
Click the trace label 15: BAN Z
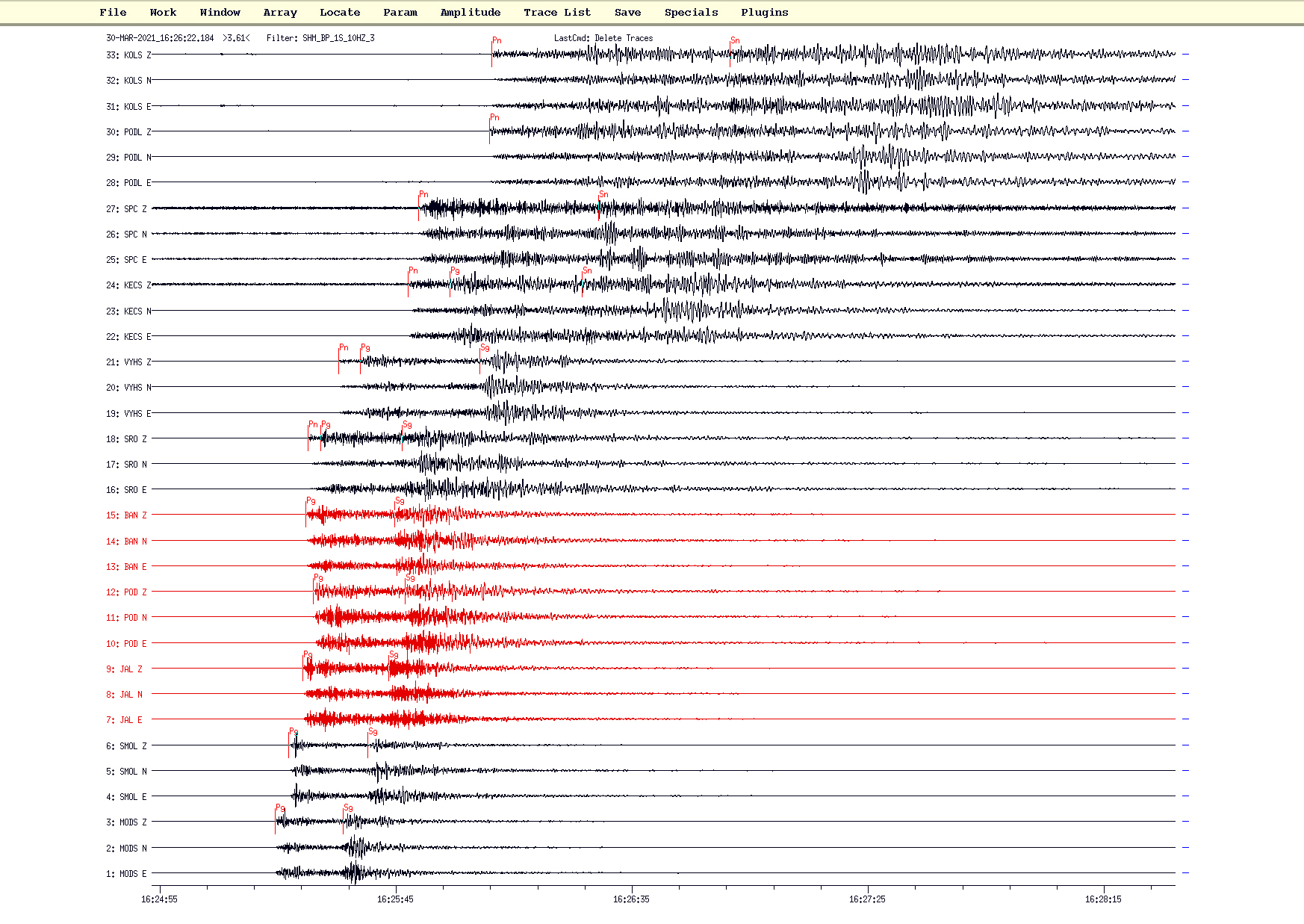tap(126, 515)
